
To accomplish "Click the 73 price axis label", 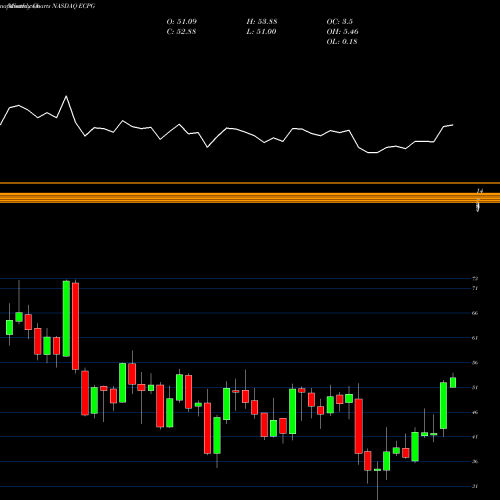I will (475, 278).
